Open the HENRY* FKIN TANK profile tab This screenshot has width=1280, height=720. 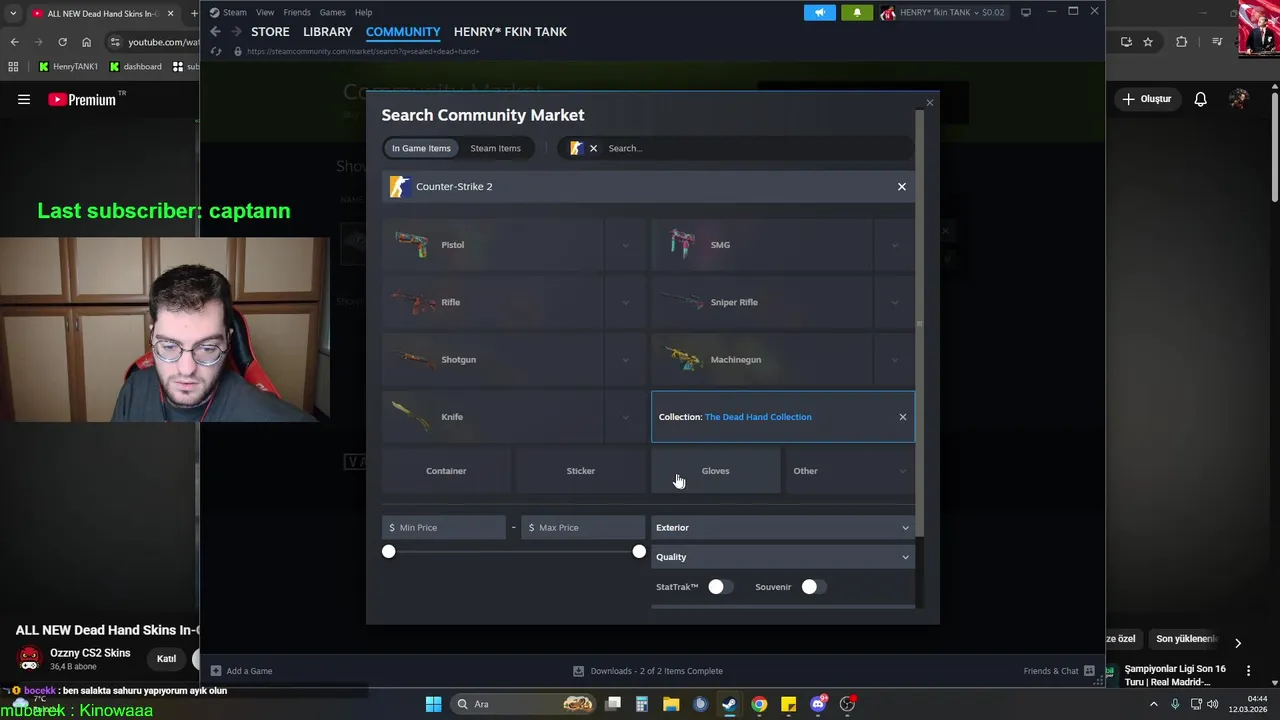tap(510, 32)
